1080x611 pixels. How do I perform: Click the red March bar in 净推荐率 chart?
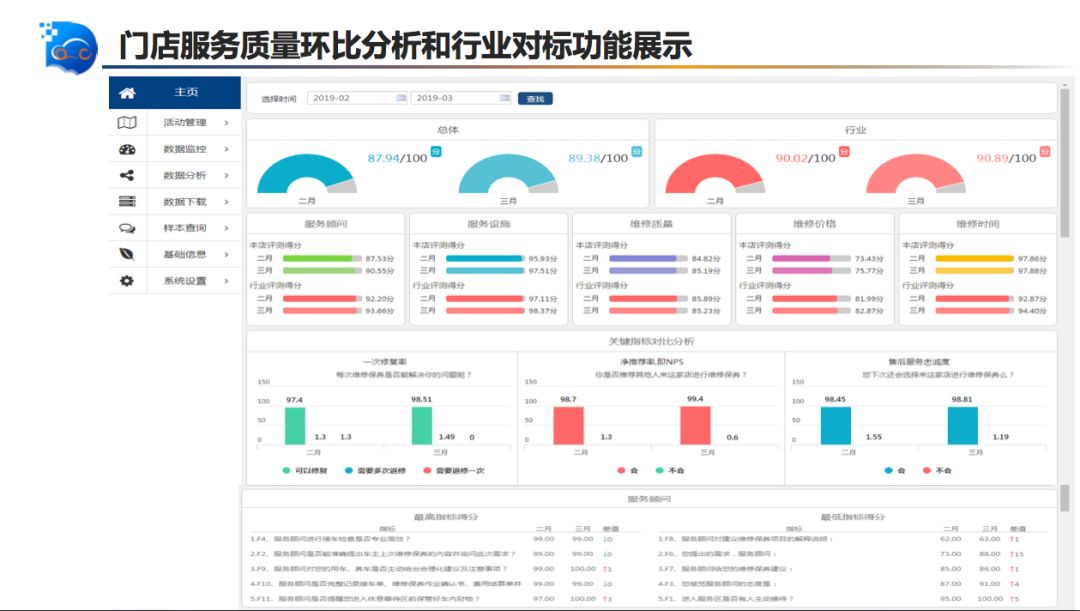pos(695,425)
